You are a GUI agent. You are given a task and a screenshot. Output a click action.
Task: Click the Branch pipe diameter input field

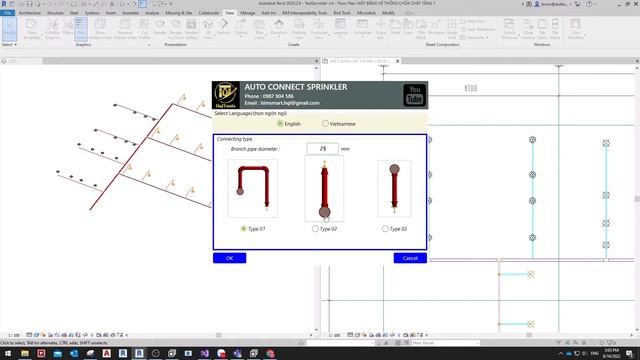tap(322, 149)
